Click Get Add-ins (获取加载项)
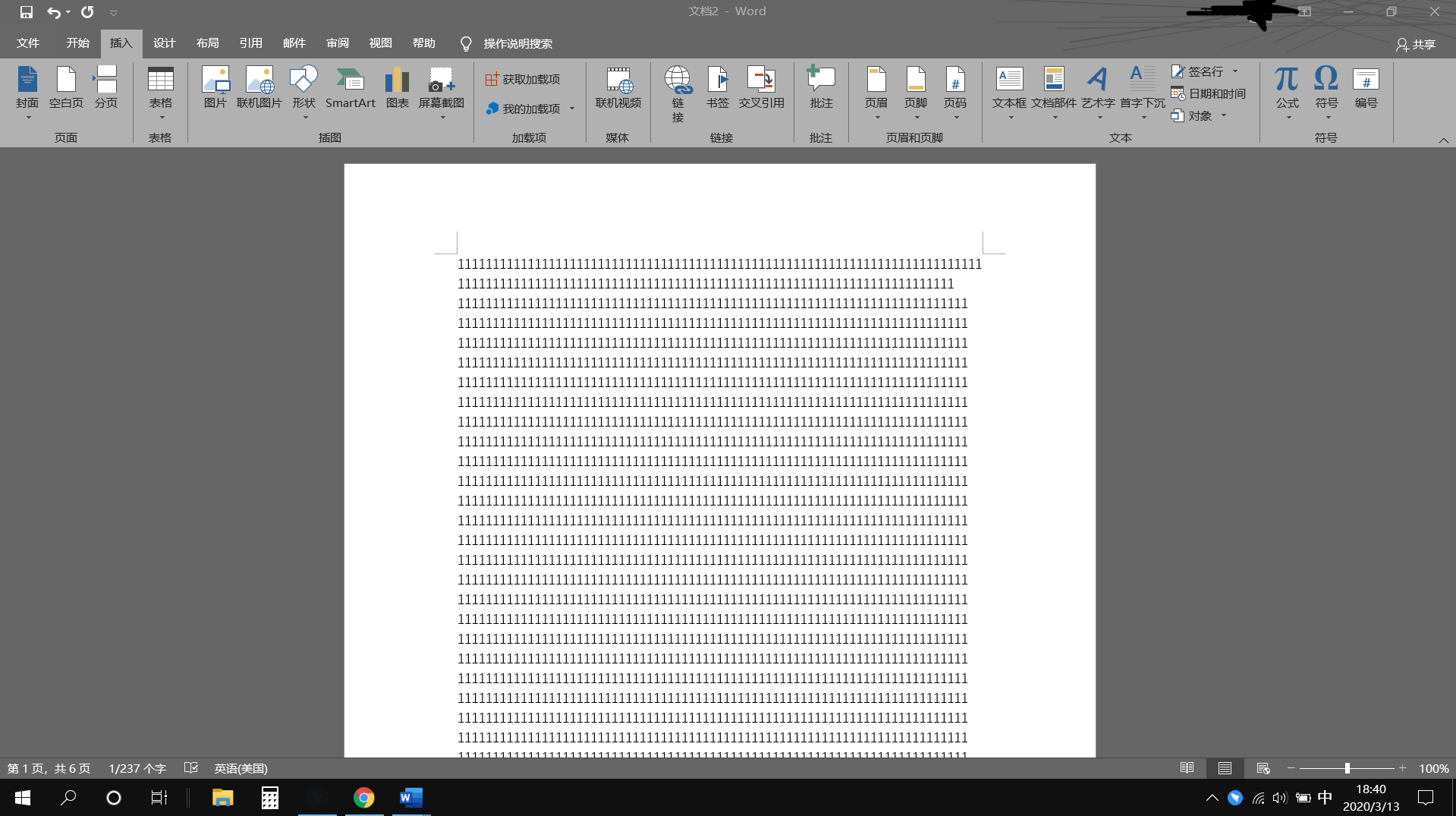This screenshot has width=1456, height=816. 523,79
